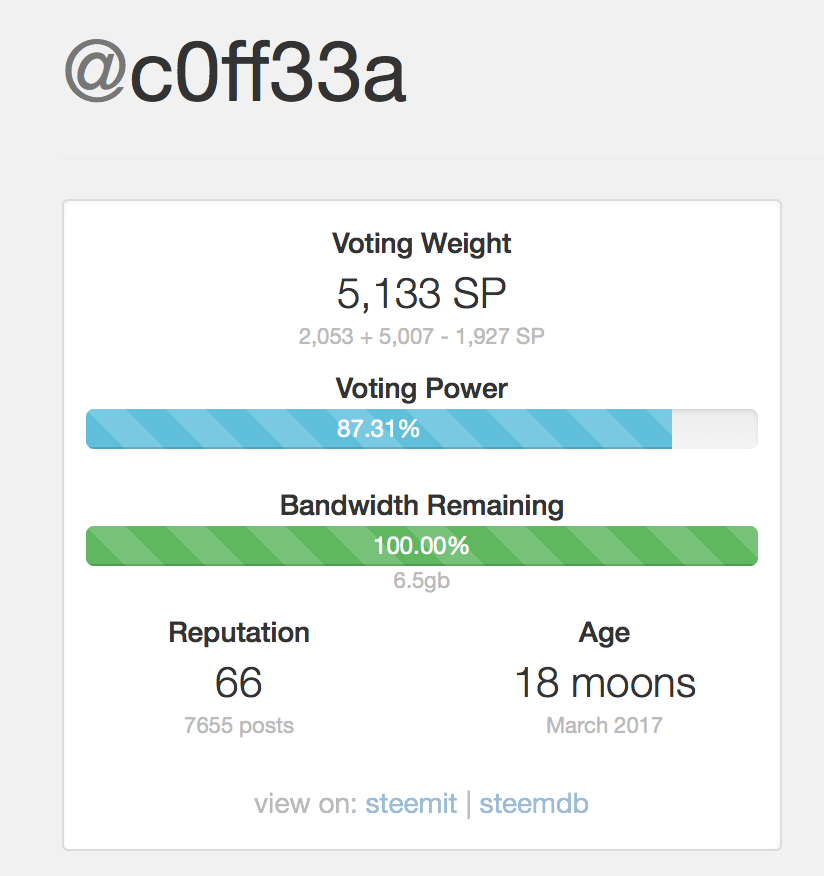The width and height of the screenshot is (824, 876).
Task: Click the 6.5gb bandwidth text
Action: (421, 580)
